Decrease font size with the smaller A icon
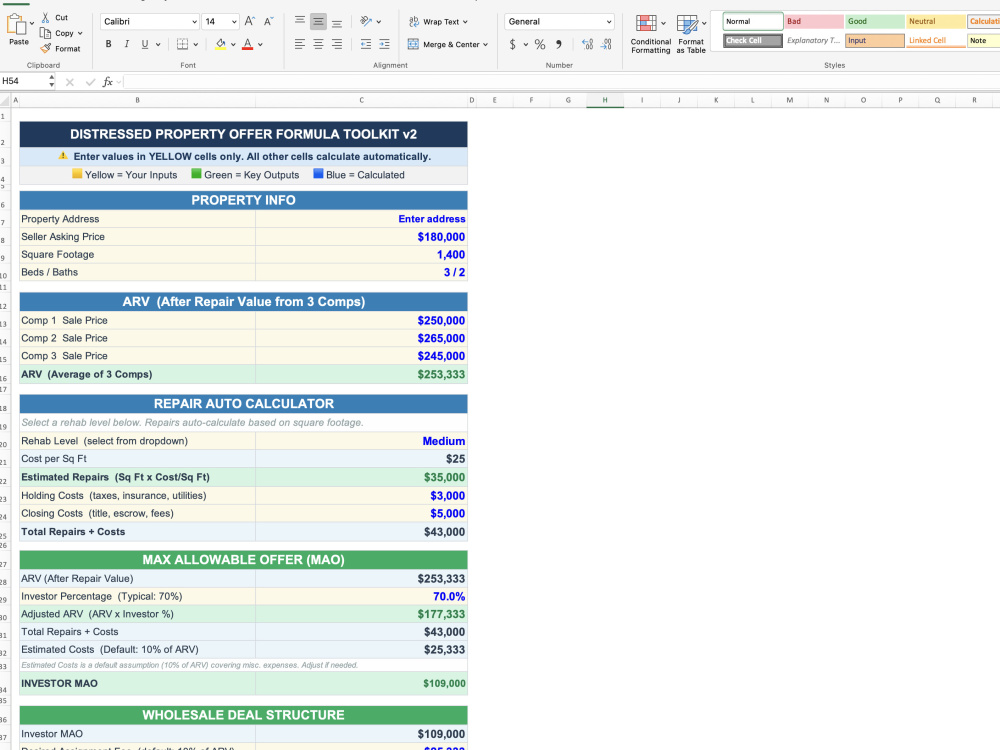 tap(268, 22)
